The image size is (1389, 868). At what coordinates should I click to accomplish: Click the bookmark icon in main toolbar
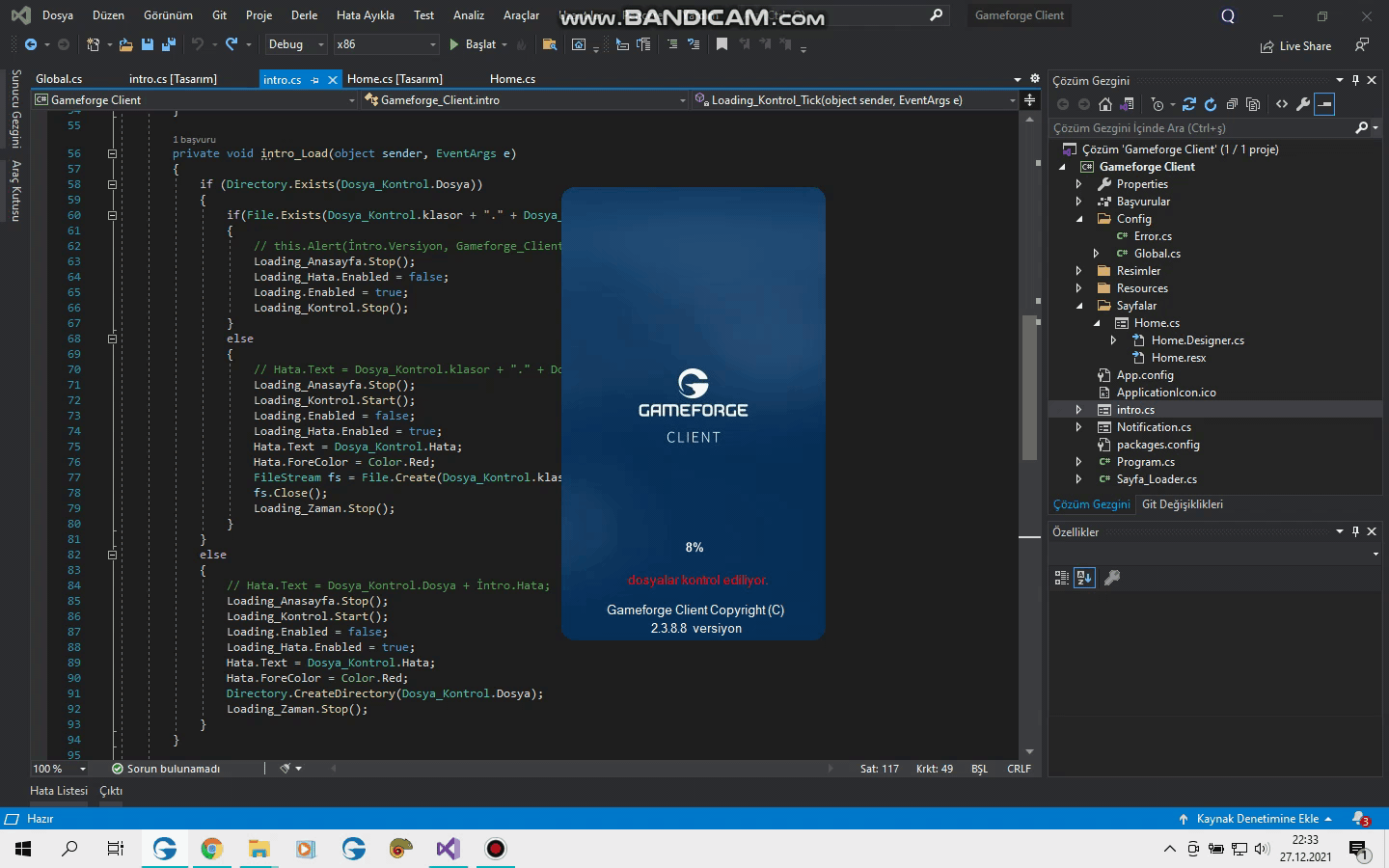(x=722, y=44)
